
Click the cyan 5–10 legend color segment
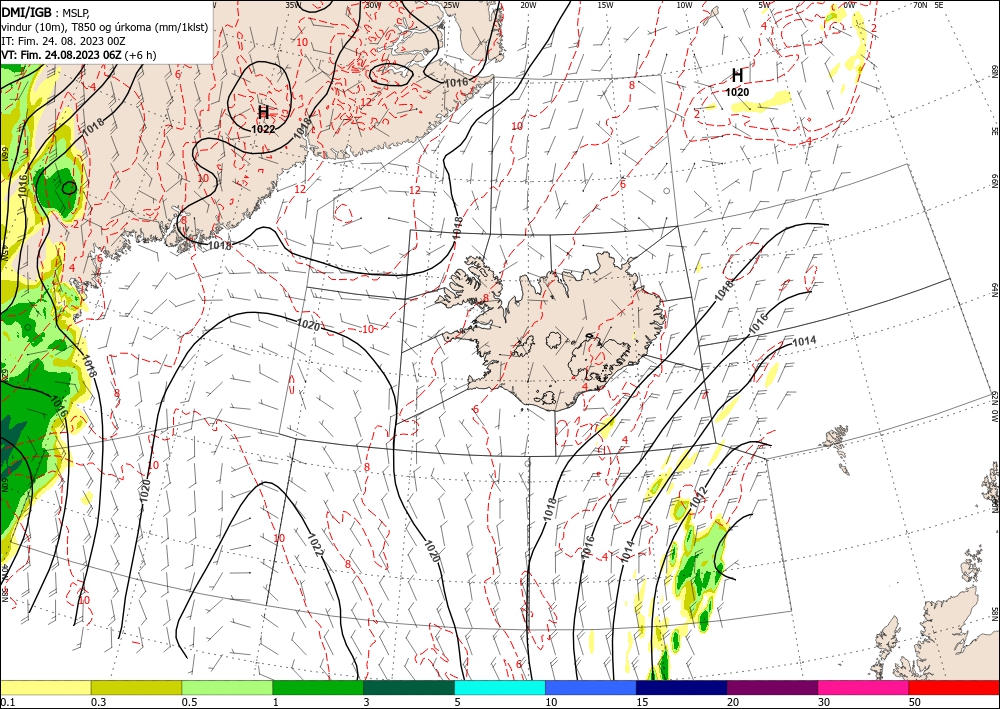coord(500,687)
